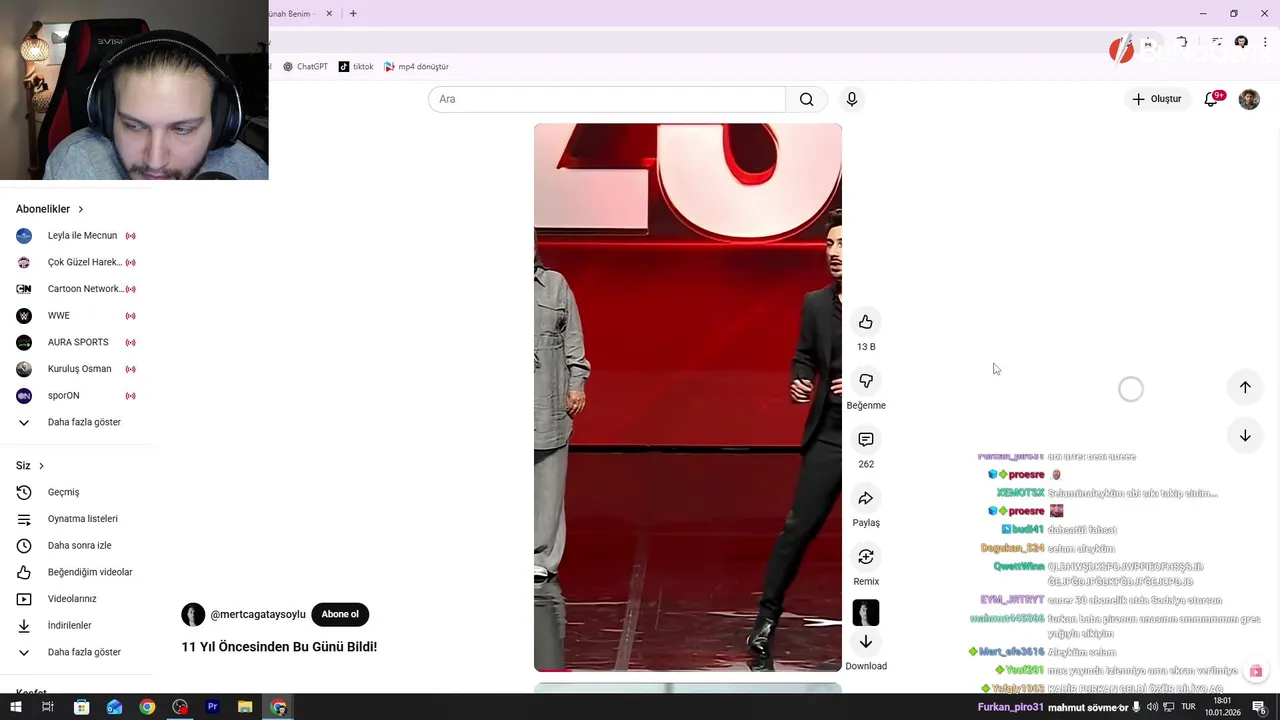Open taskbar clock 18:01
This screenshot has width=1280, height=720.
[1221, 707]
